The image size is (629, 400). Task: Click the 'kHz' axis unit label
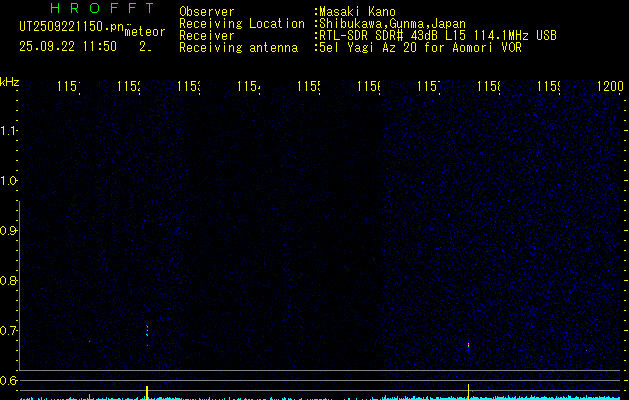click(x=9, y=82)
